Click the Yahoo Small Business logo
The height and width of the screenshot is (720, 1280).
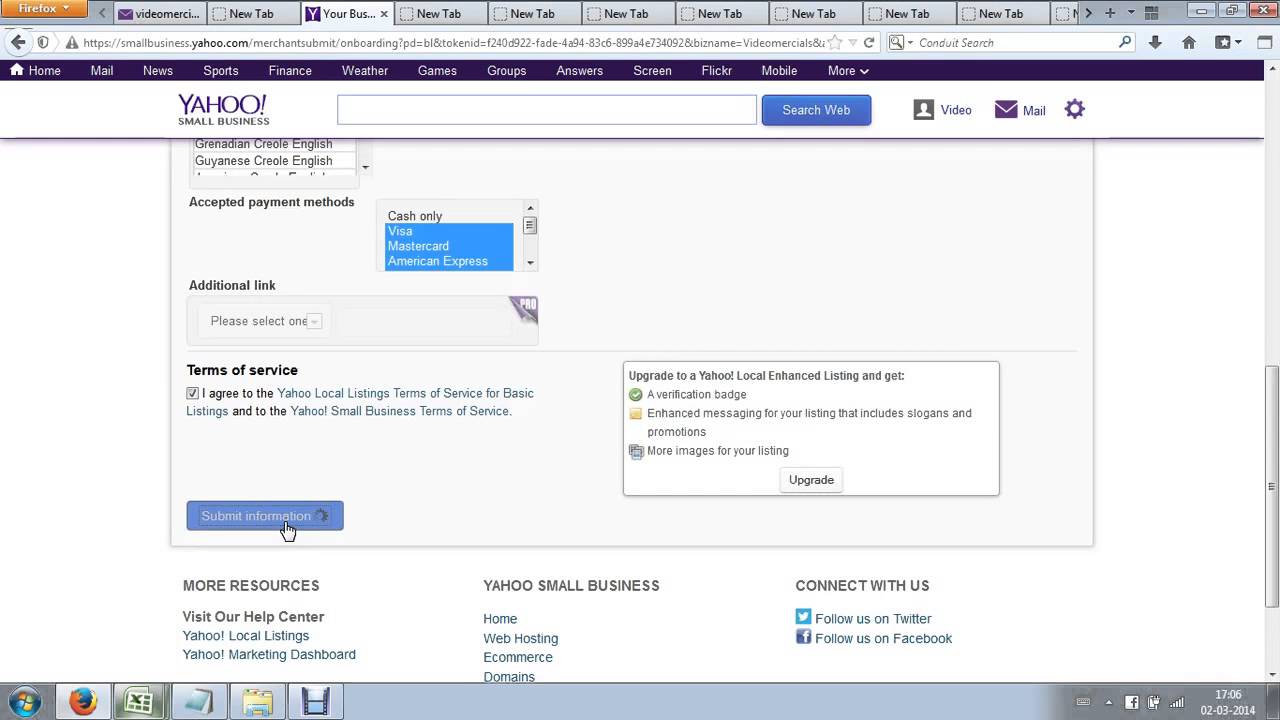point(223,110)
